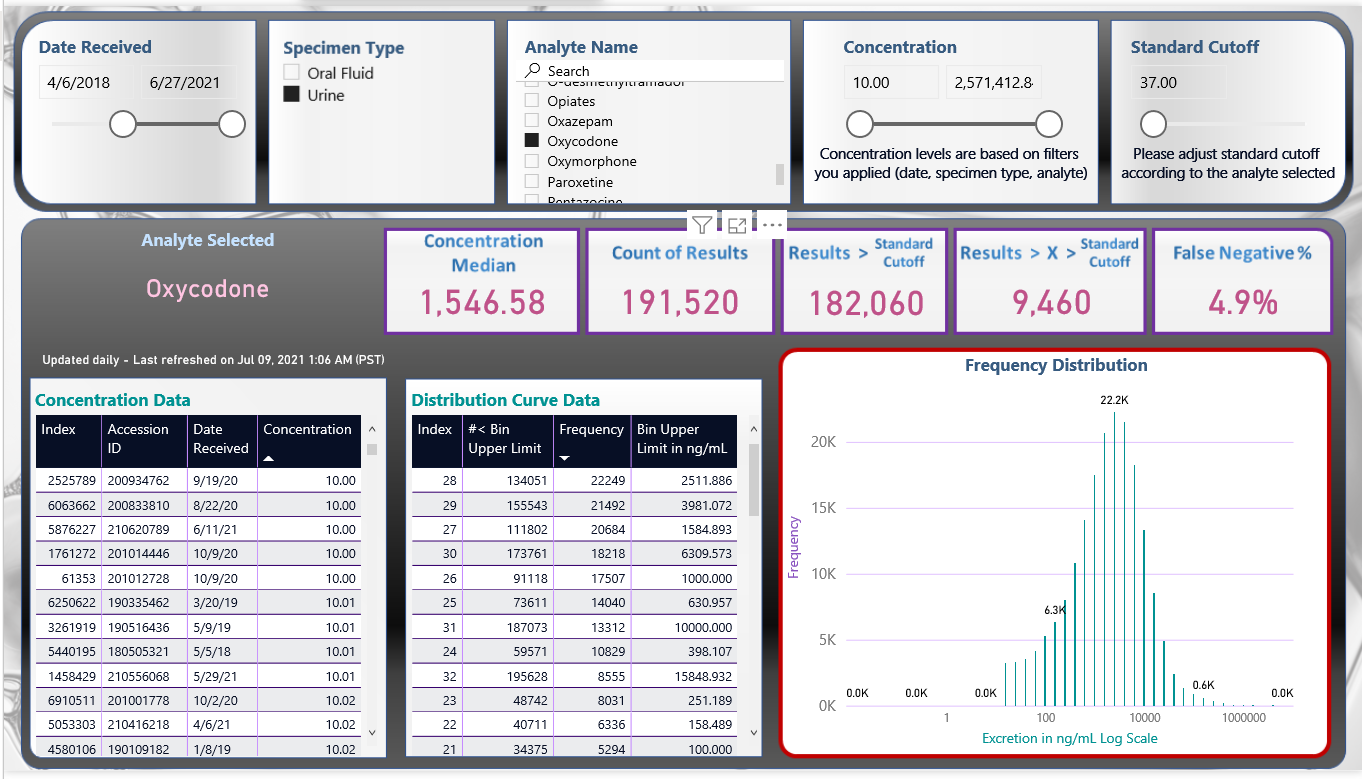
Task: Uncheck the Oxycodone analyte
Action: coord(532,141)
